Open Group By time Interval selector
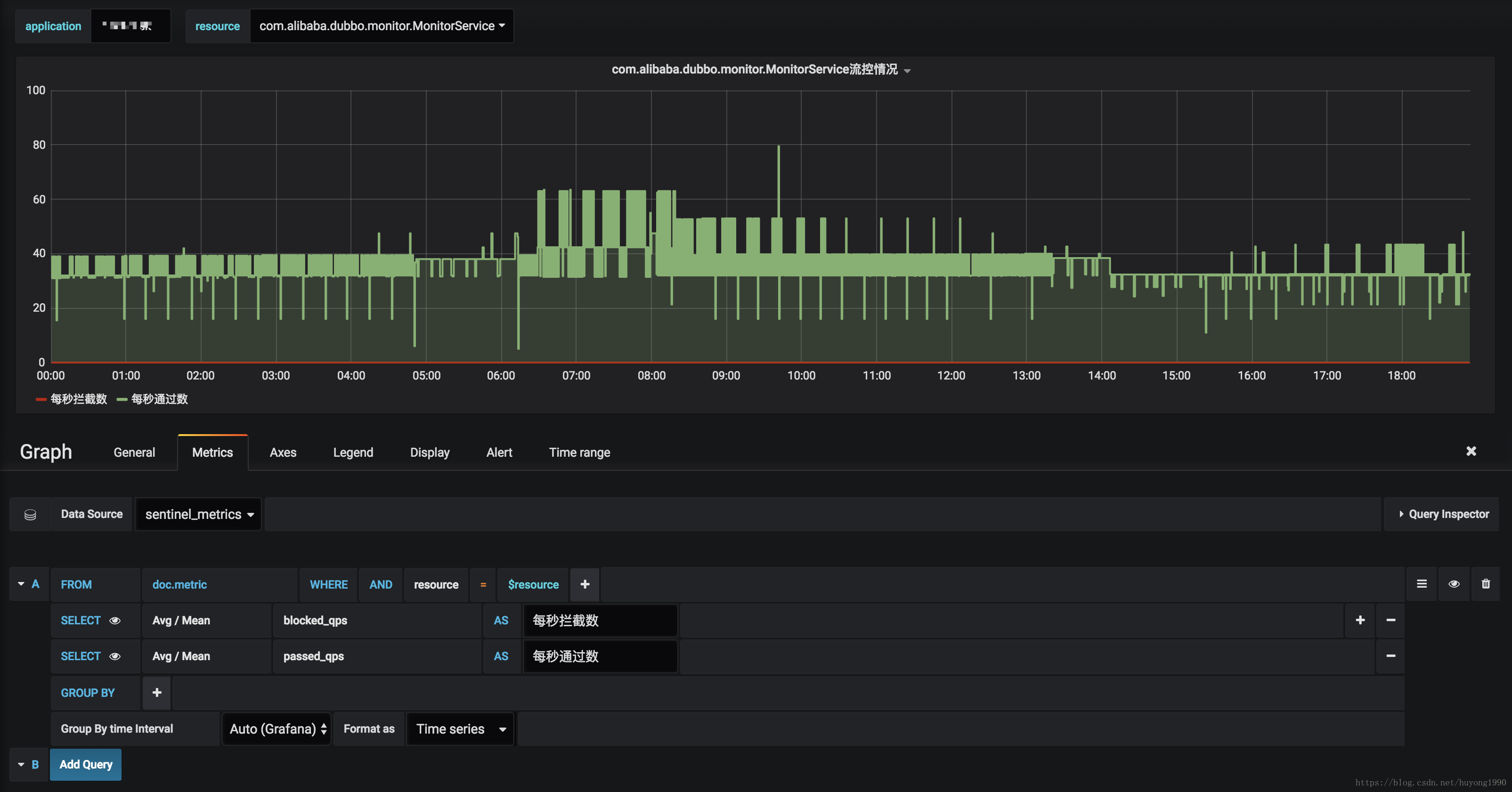The image size is (1512, 792). 277,728
